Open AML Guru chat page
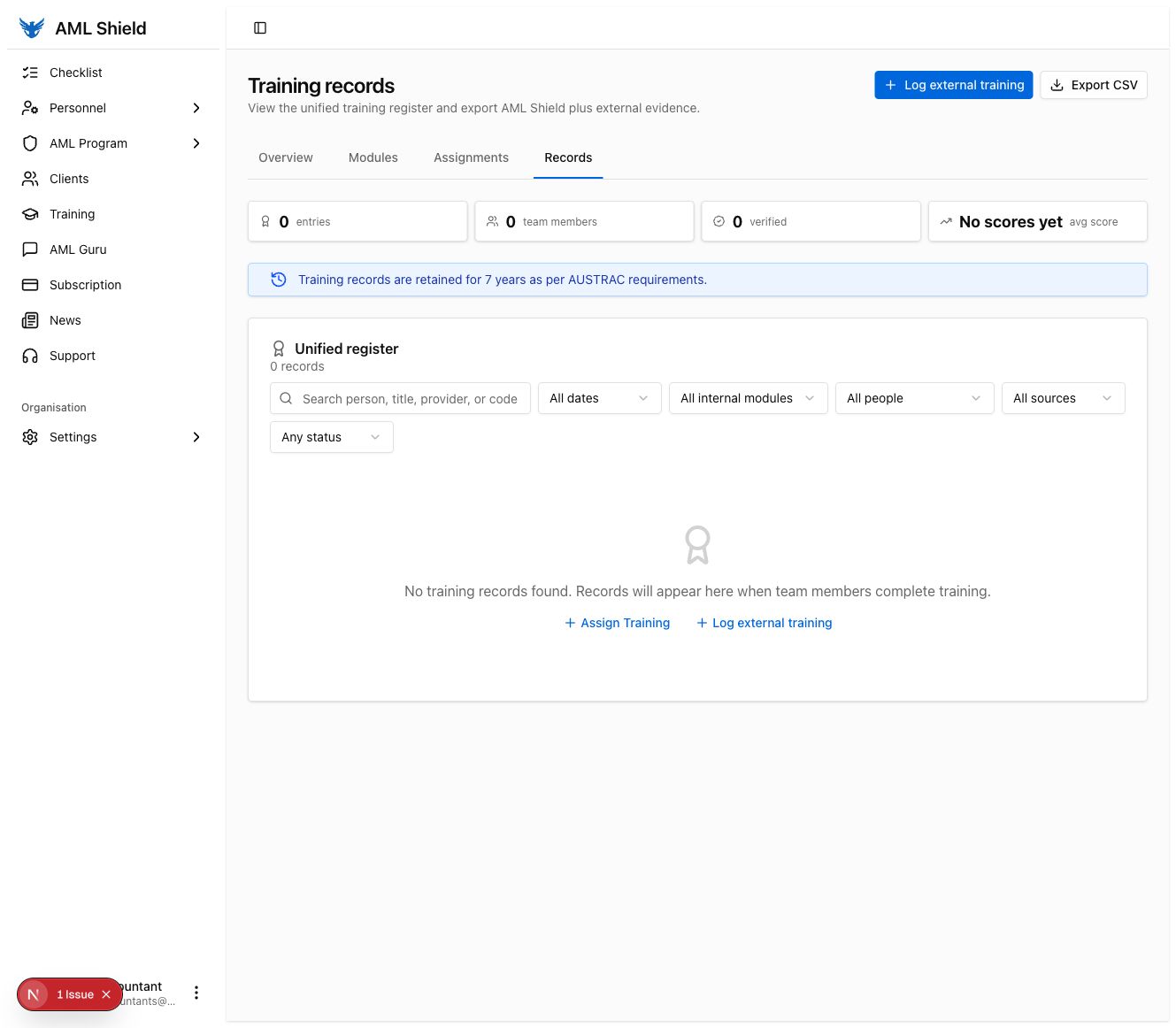 tap(113, 249)
